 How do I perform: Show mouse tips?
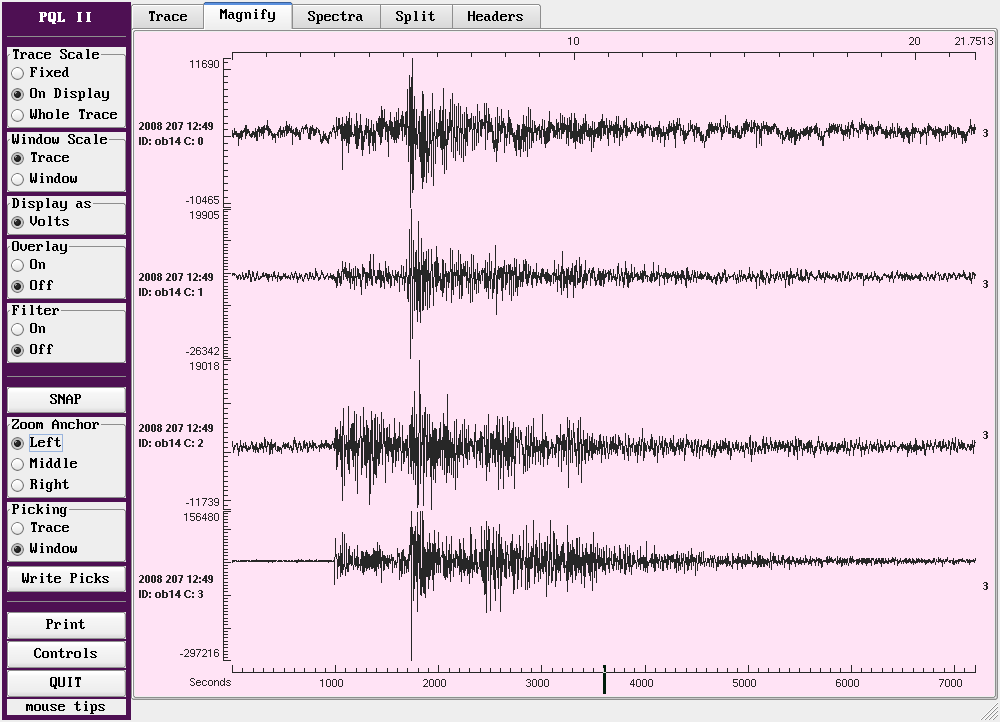coord(66,707)
